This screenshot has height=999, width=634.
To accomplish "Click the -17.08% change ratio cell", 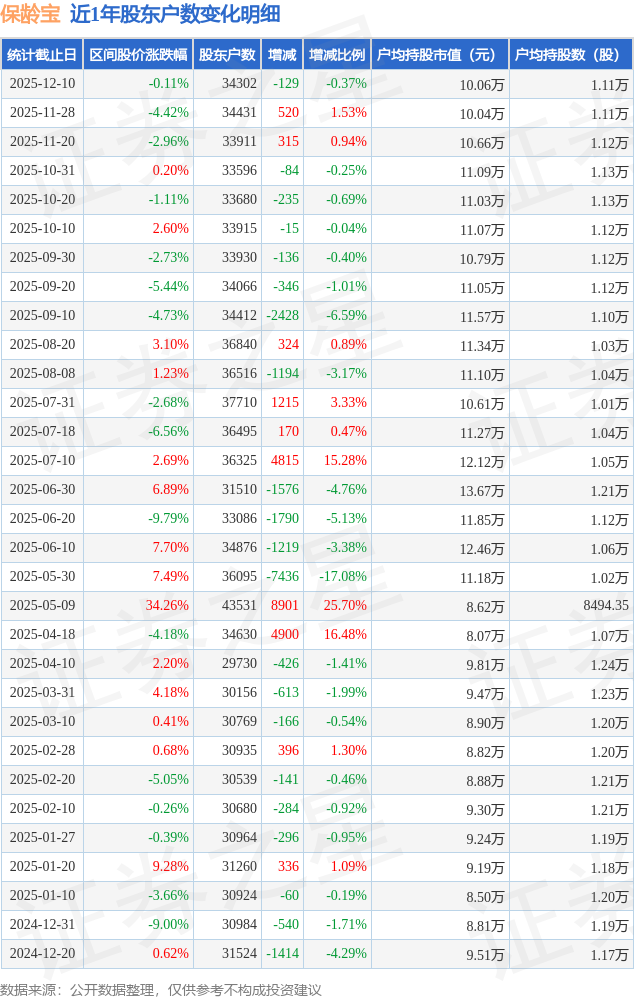I will click(x=342, y=577).
